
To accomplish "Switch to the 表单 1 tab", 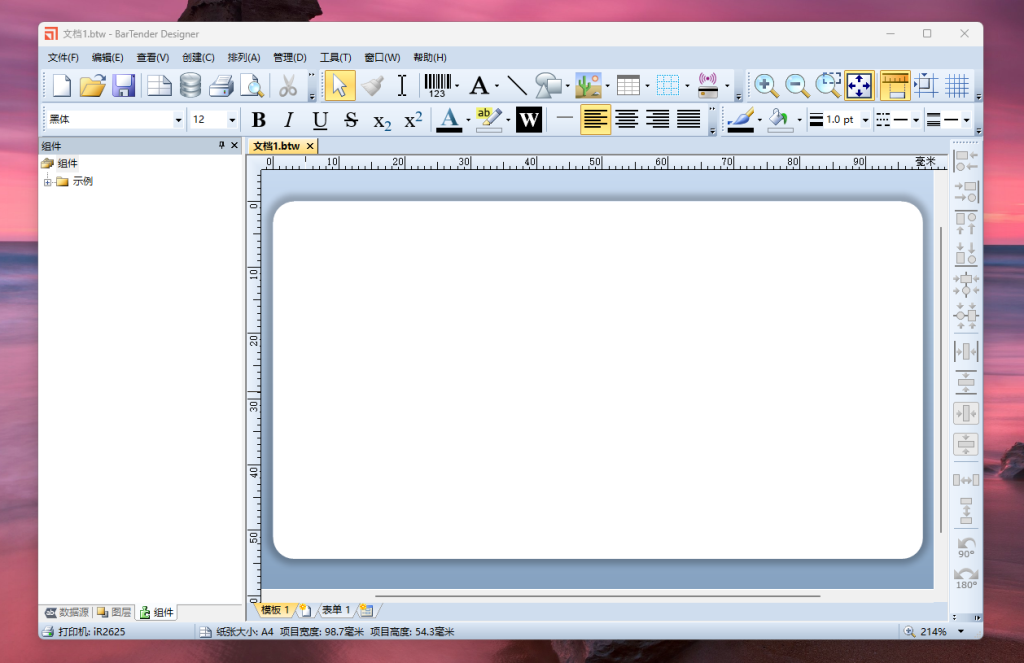I will (336, 610).
